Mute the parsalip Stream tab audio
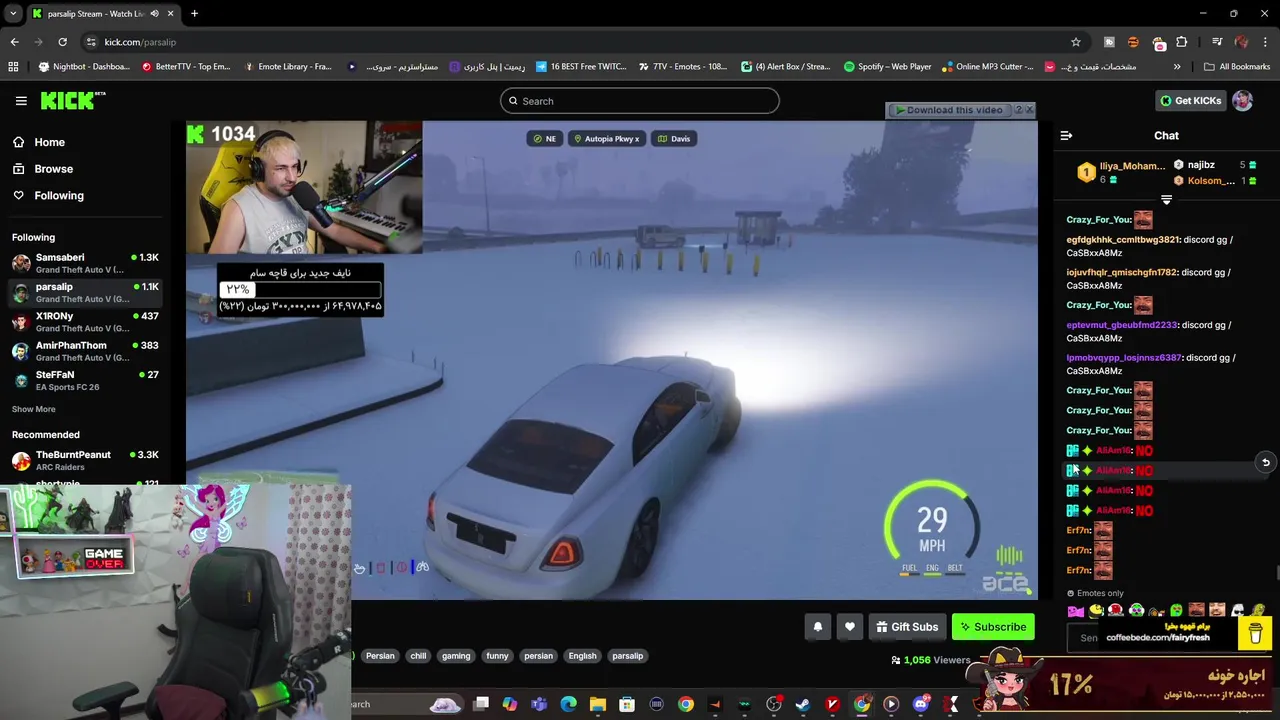This screenshot has width=1280, height=720. (154, 14)
